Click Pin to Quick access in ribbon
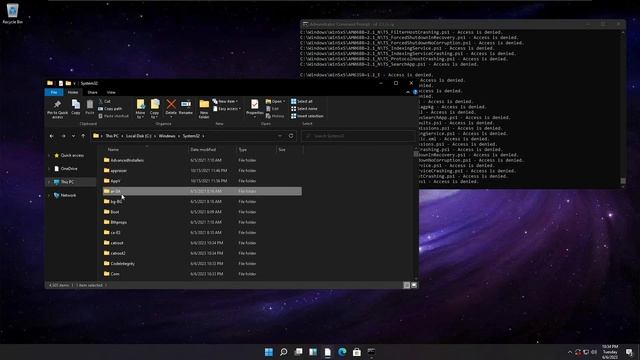 (x=57, y=109)
